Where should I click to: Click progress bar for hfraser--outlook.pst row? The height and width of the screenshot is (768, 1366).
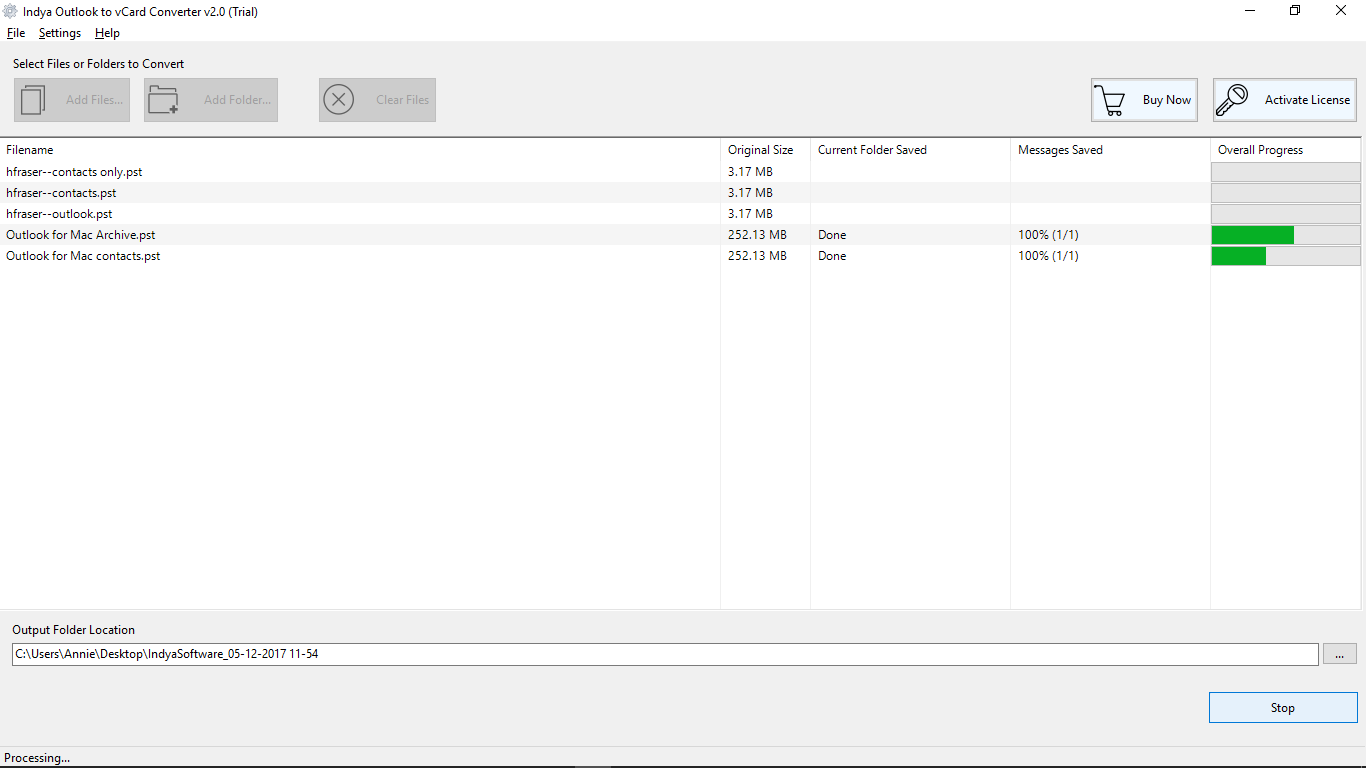(x=1286, y=214)
